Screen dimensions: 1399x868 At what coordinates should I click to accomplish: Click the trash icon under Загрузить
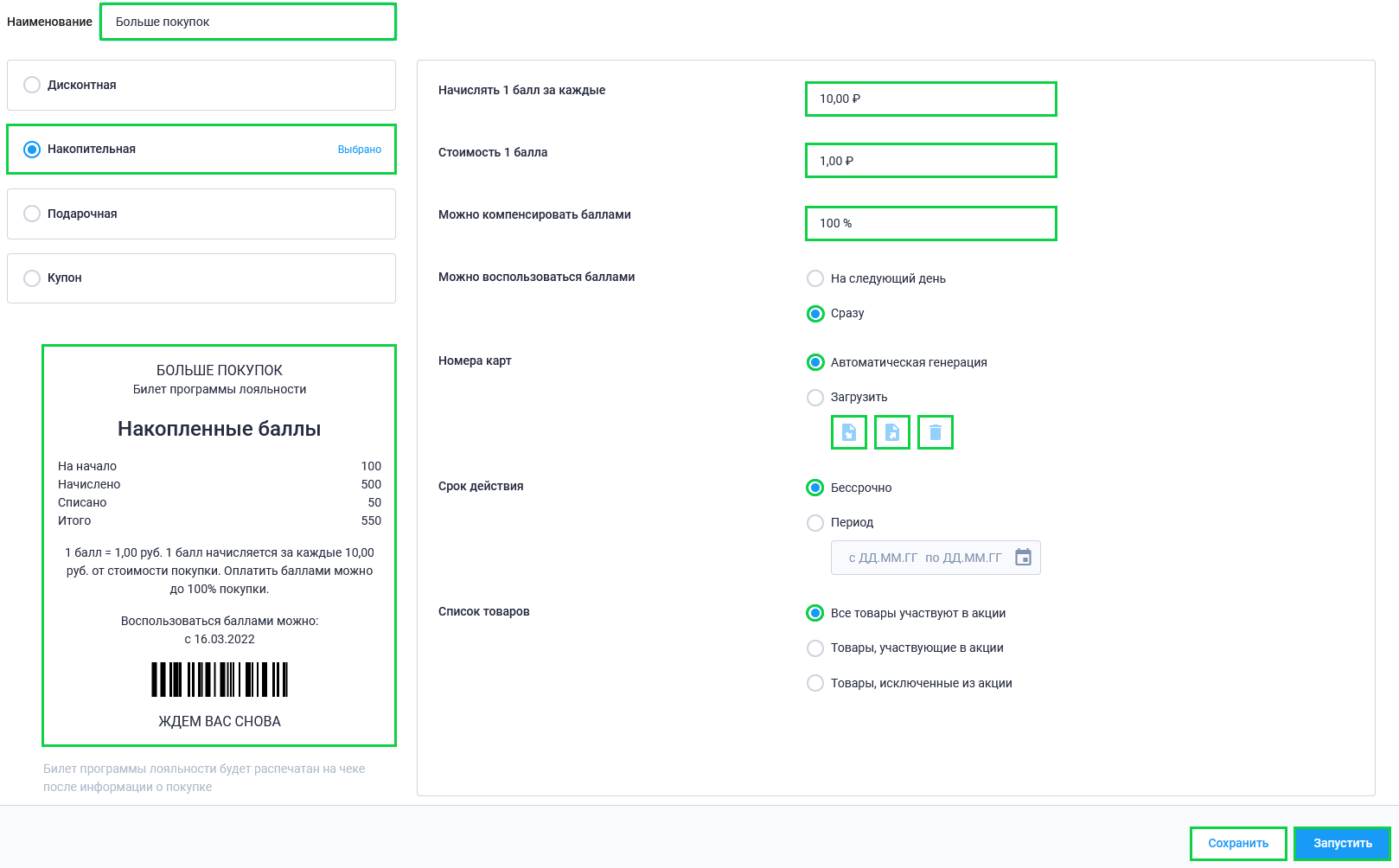pos(936,432)
